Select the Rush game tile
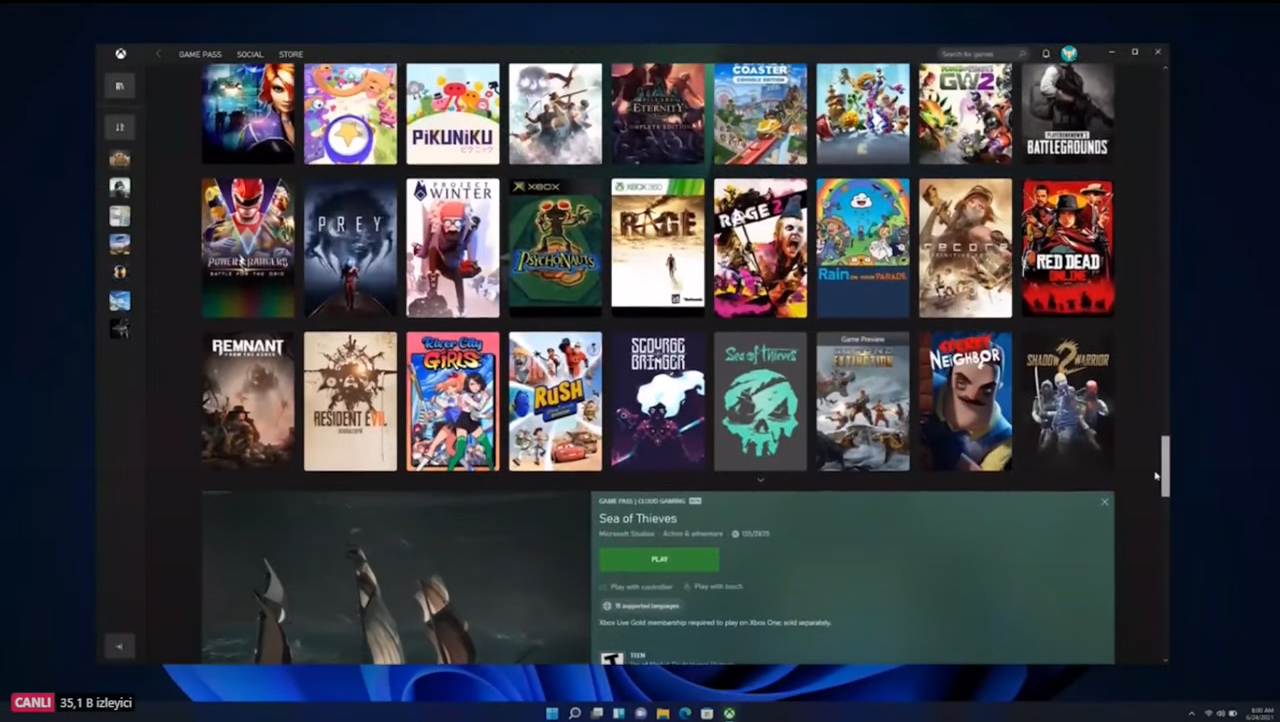This screenshot has height=722, width=1280. click(x=555, y=401)
